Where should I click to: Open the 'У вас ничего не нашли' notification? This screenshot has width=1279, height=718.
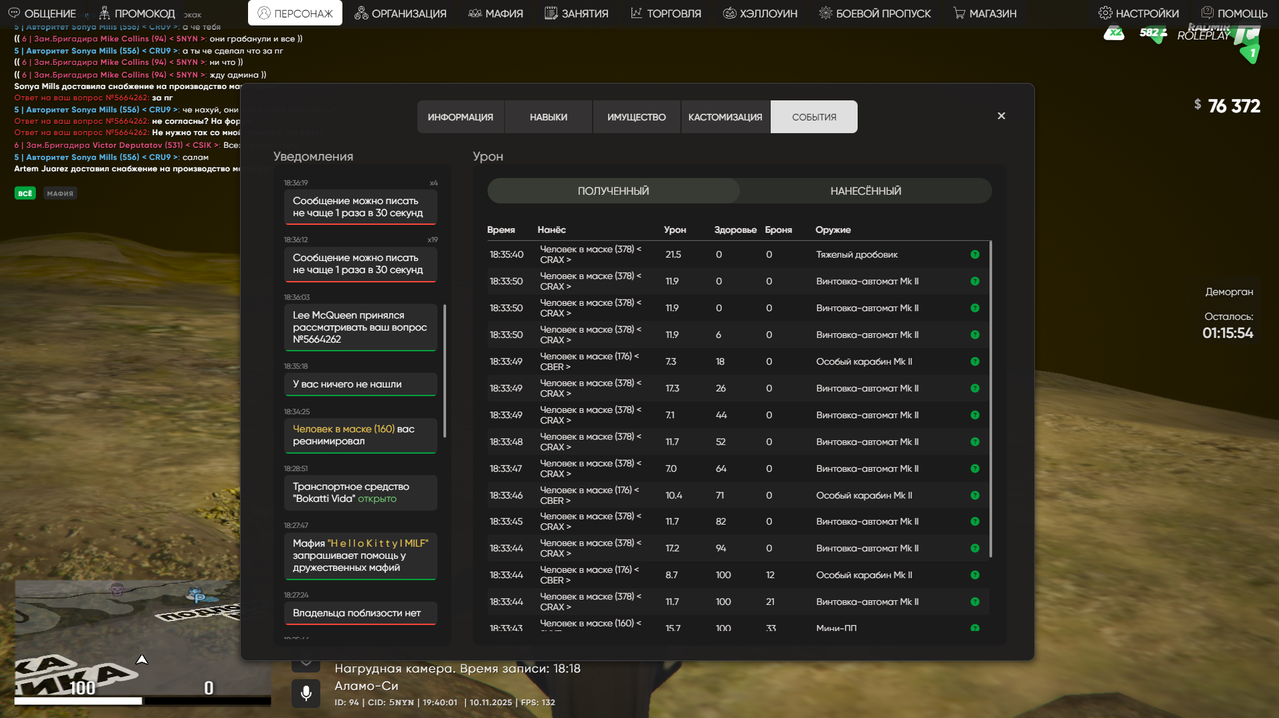(x=360, y=384)
